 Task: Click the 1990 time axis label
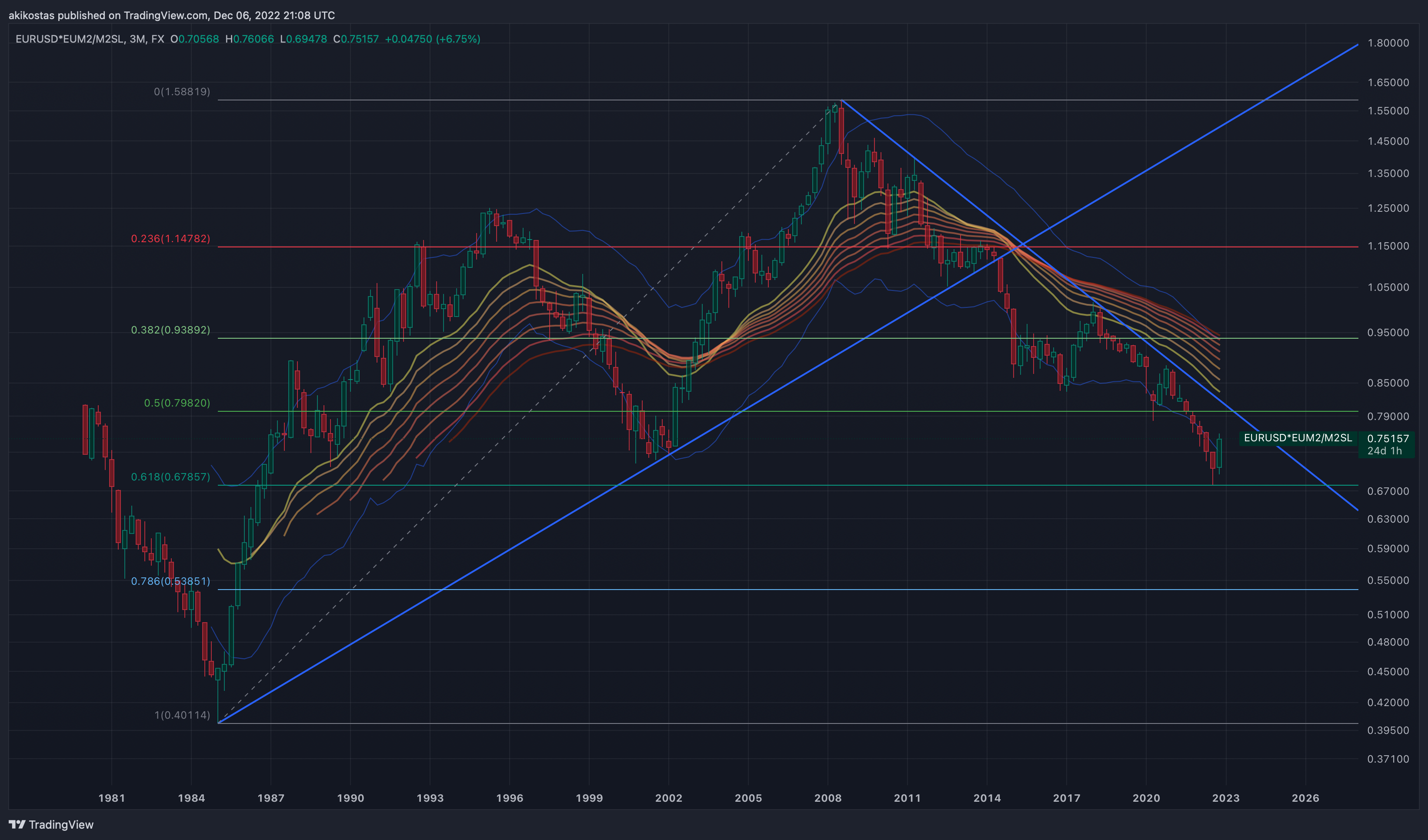(x=351, y=798)
